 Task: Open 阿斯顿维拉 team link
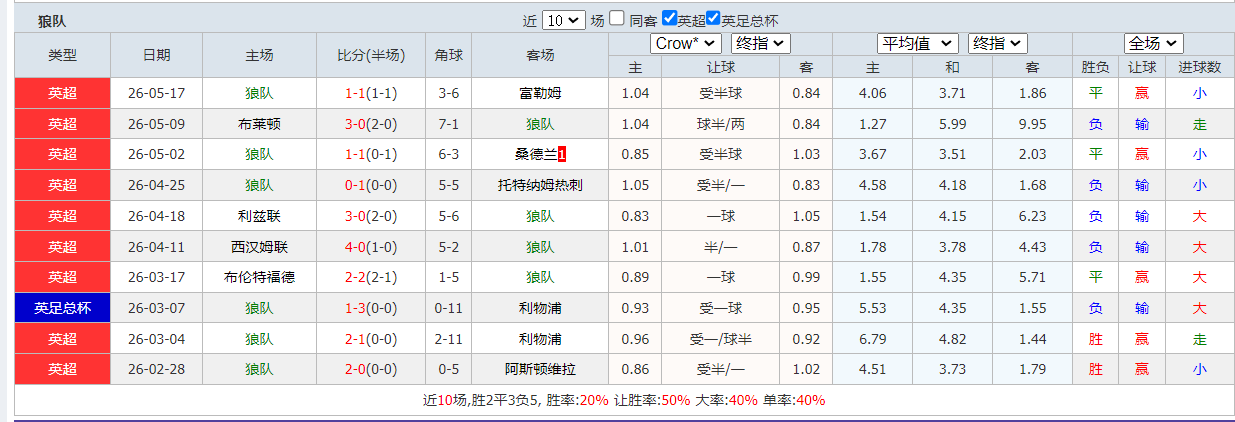pyautogui.click(x=540, y=369)
